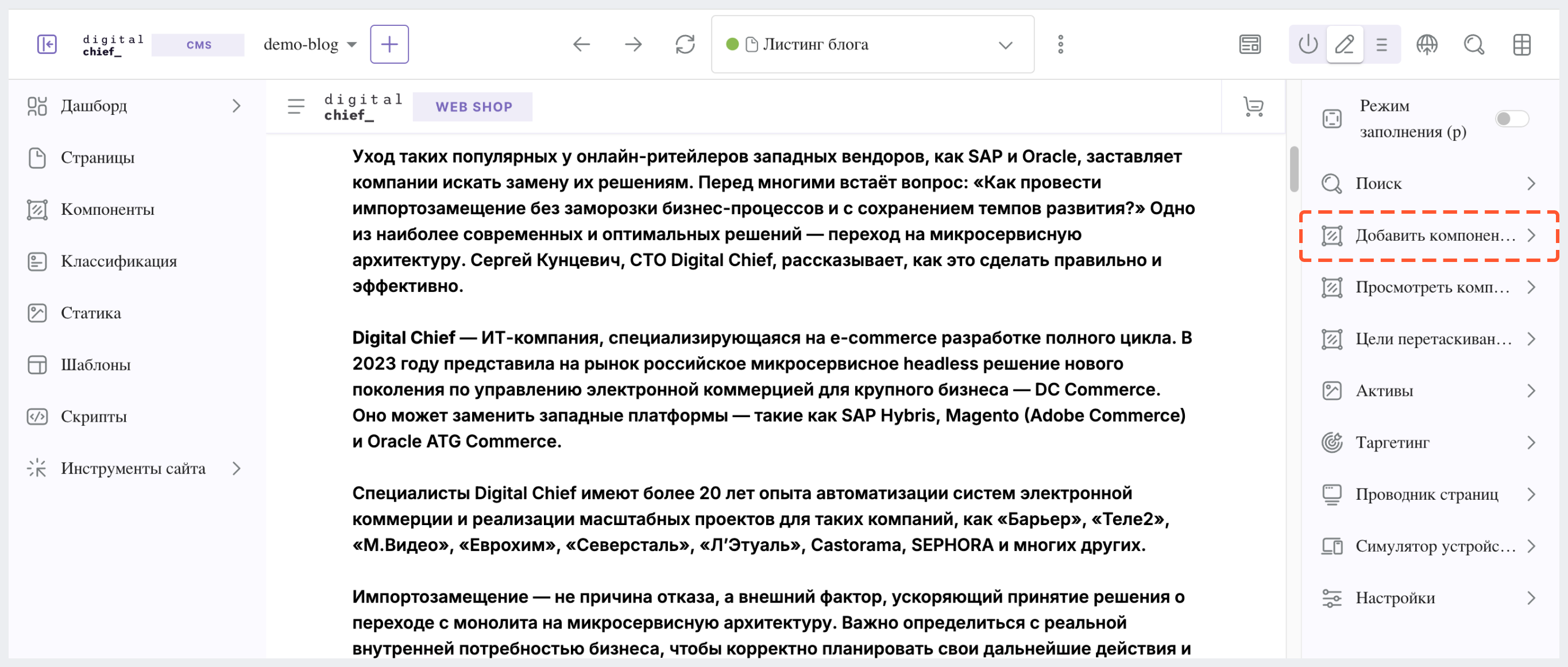This screenshot has width=1568, height=667.
Task: Open Добавить компонент panel item
Action: point(1428,235)
